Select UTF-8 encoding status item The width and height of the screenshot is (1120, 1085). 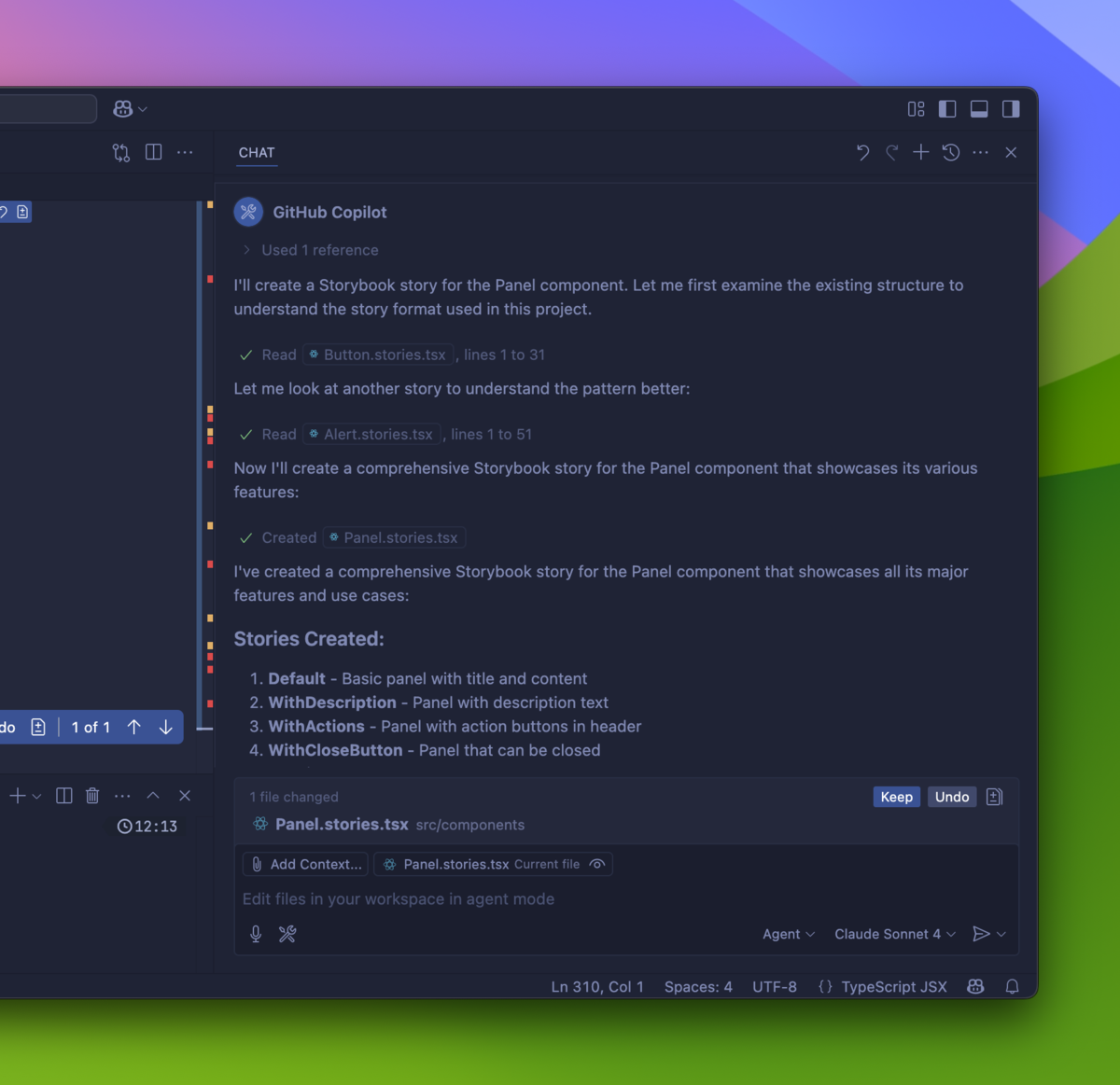click(x=775, y=987)
